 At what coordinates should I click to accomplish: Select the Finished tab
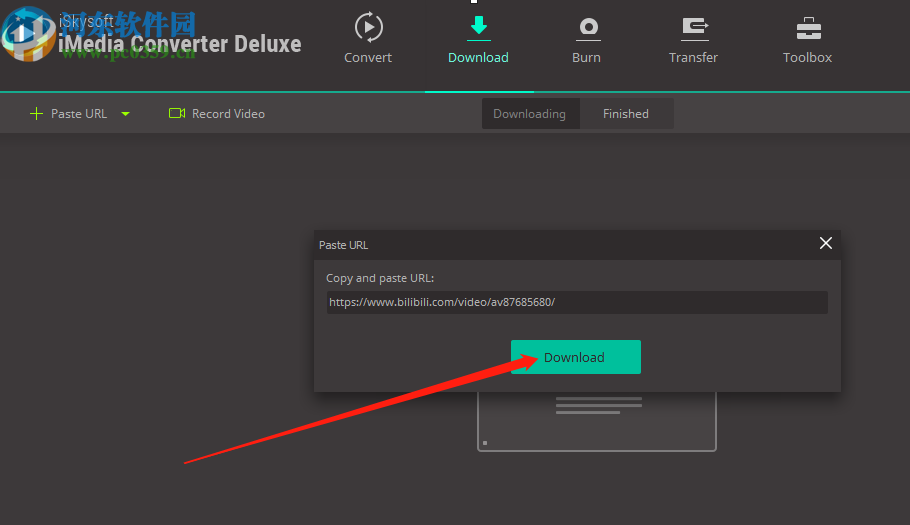[x=626, y=114]
